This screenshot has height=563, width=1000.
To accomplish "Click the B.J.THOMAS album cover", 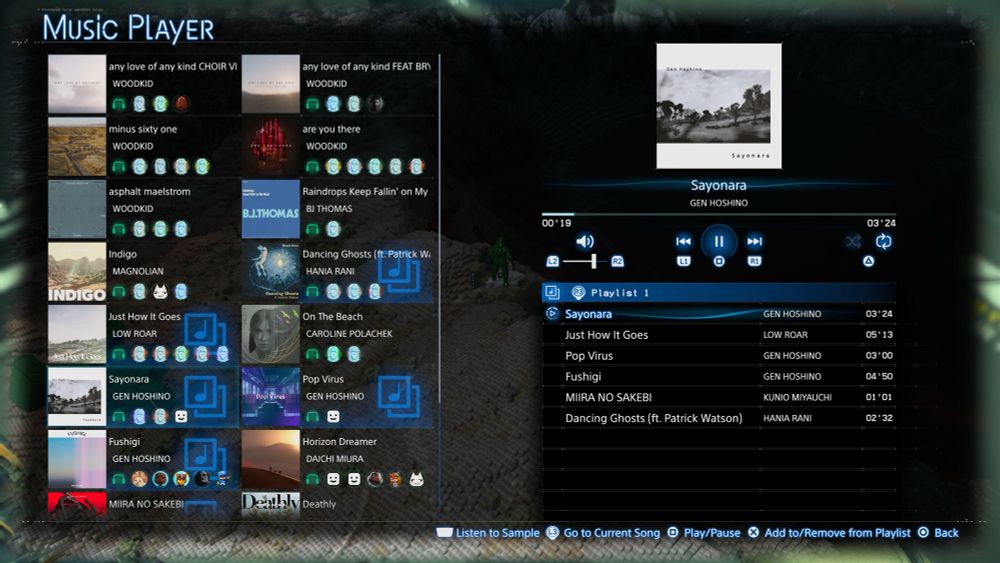I will point(270,208).
